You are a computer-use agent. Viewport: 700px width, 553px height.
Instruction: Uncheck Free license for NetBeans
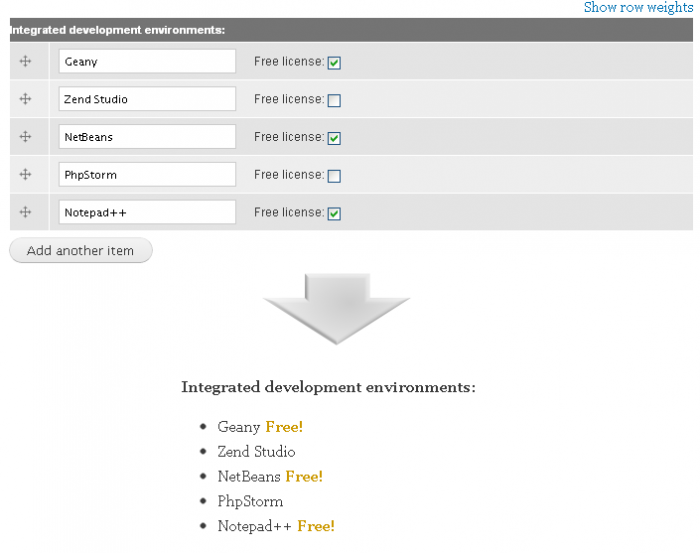point(334,138)
